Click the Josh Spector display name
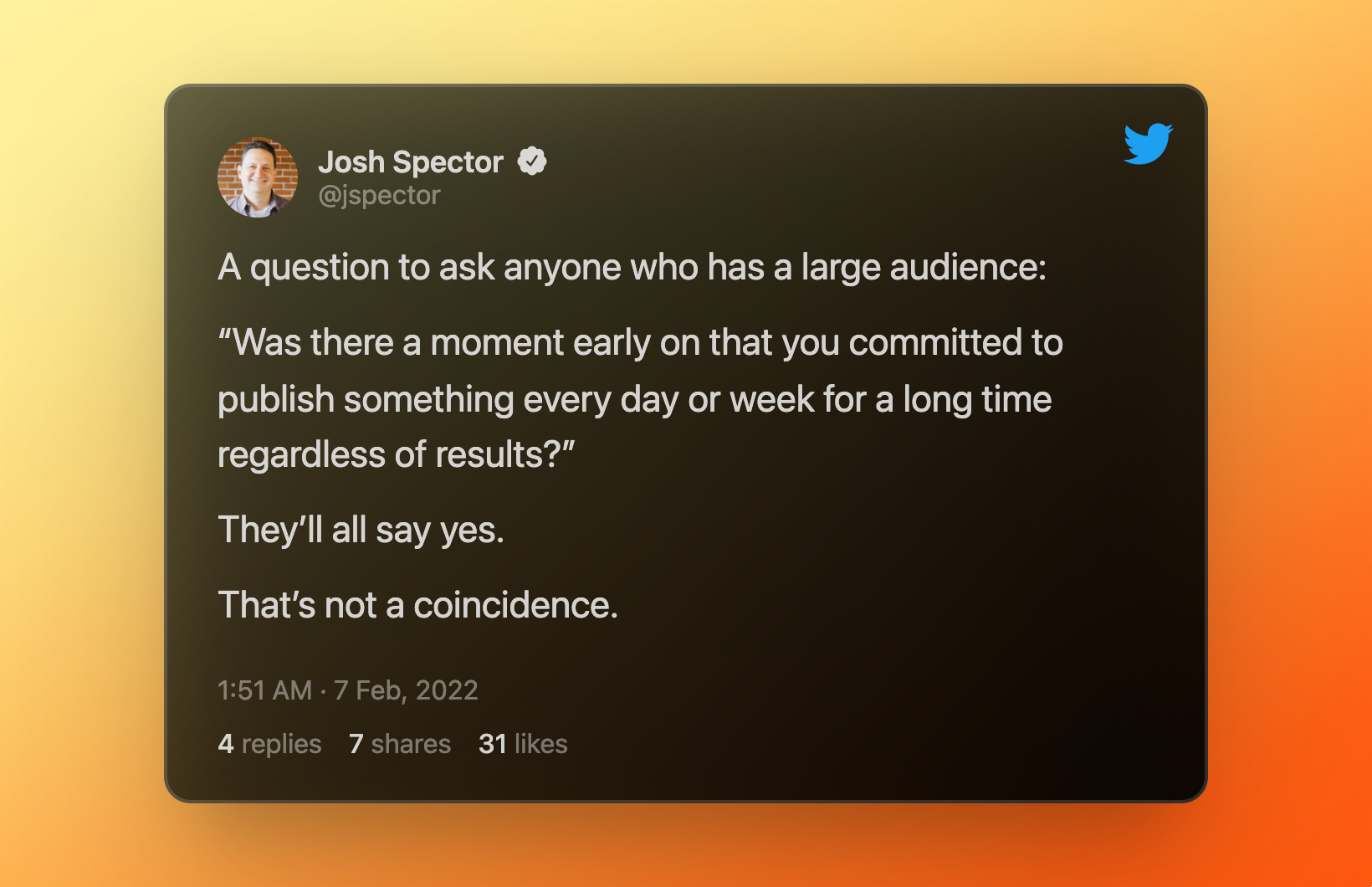The width and height of the screenshot is (1372, 887). coord(411,162)
